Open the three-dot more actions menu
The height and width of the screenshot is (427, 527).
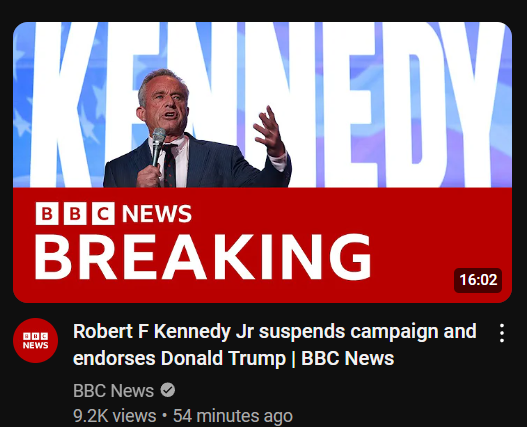pos(501,333)
